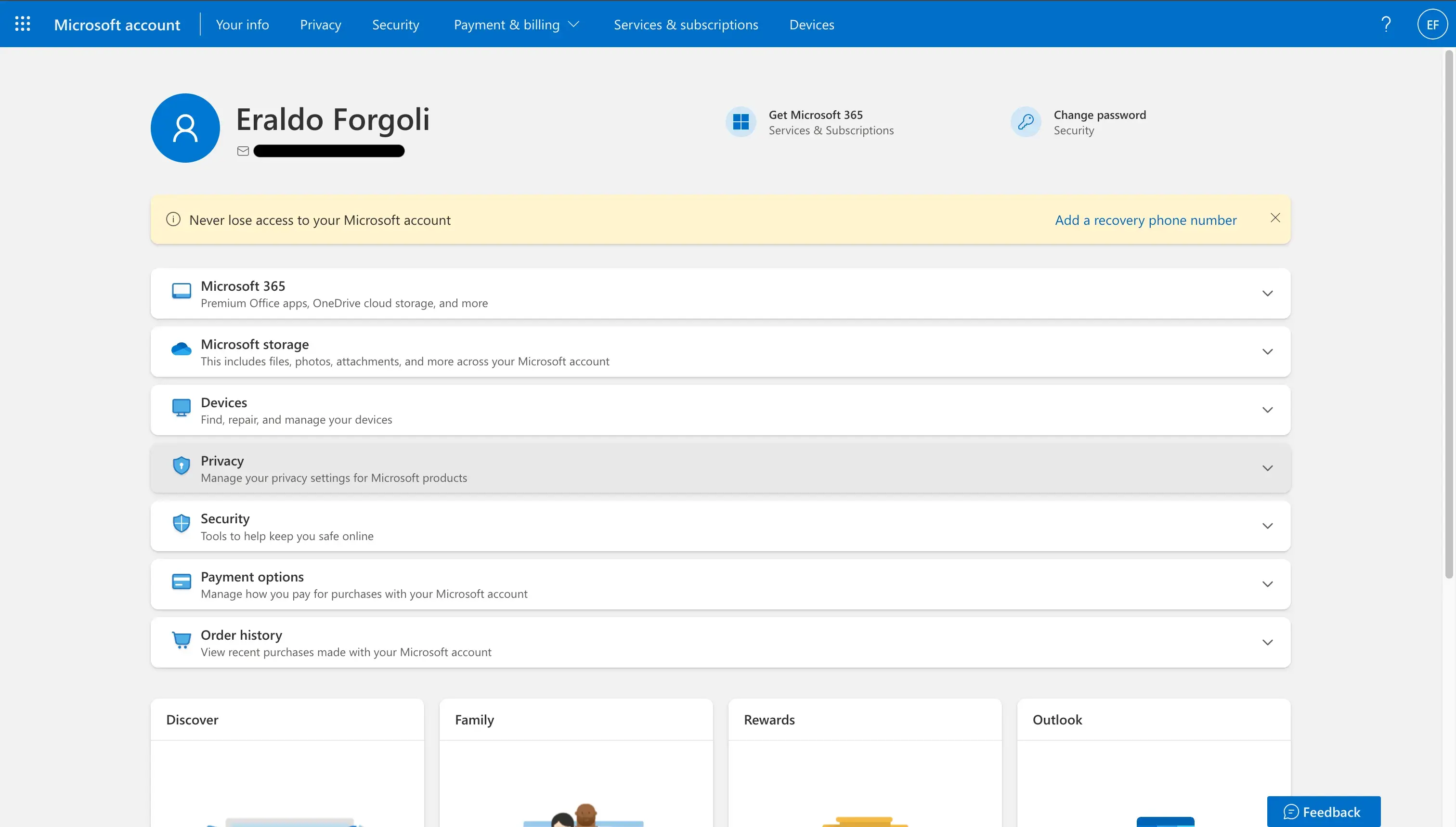The width and height of the screenshot is (1456, 827).
Task: Click the Microsoft storage cloud icon
Action: tap(181, 349)
